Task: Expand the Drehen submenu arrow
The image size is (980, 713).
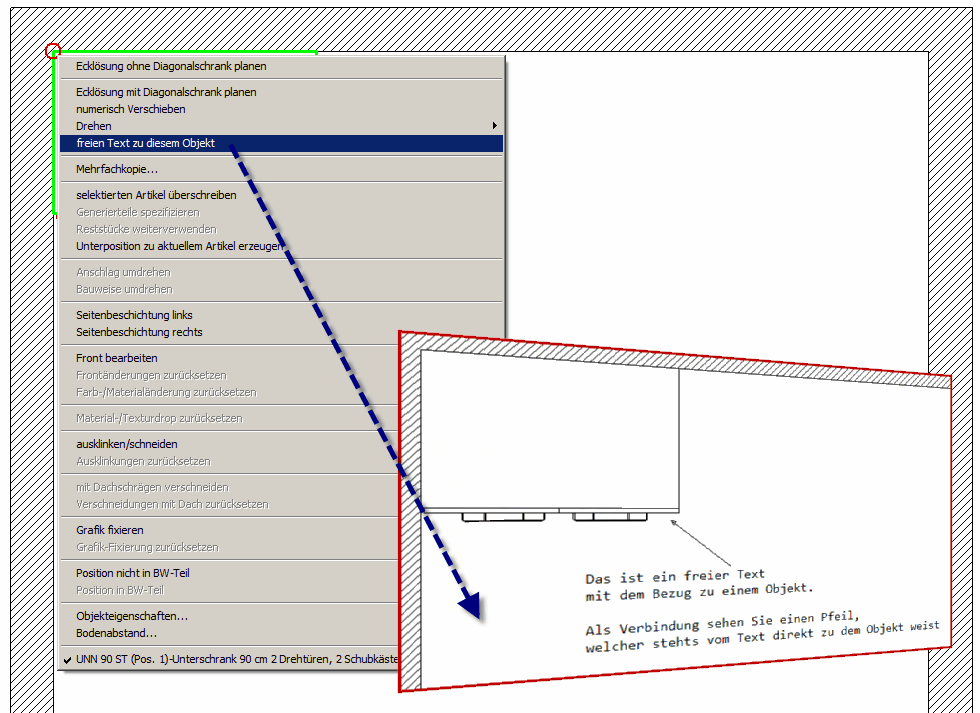Action: click(494, 126)
